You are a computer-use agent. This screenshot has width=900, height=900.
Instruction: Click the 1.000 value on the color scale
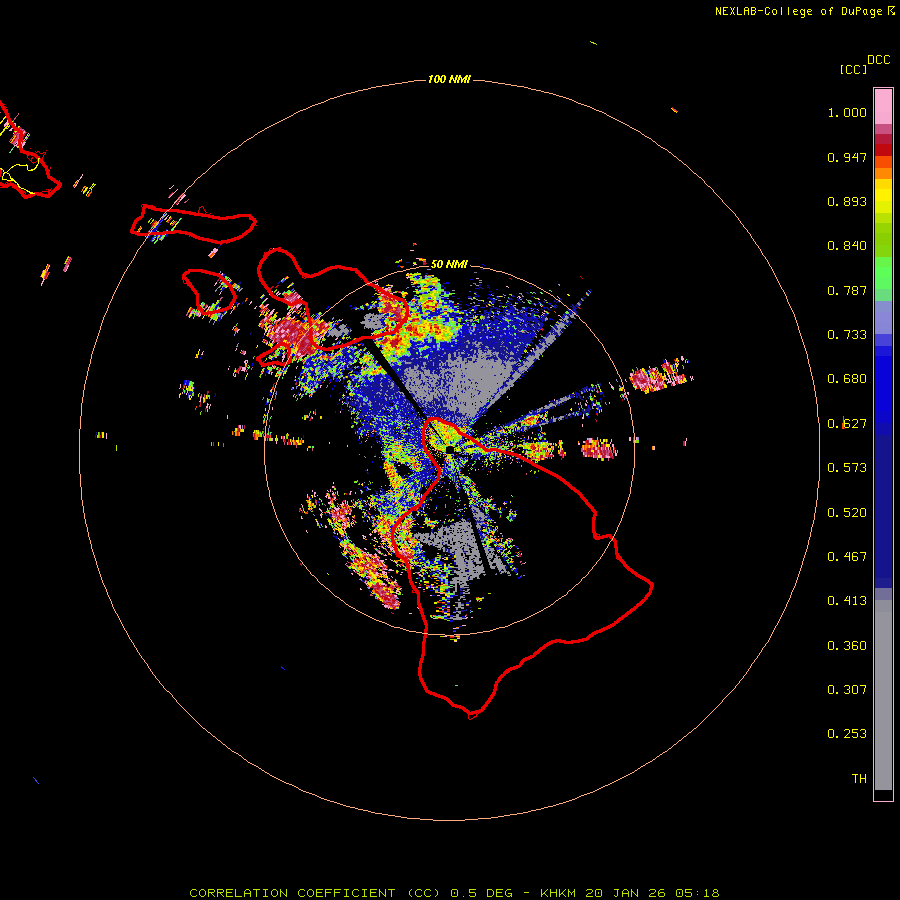[x=847, y=112]
